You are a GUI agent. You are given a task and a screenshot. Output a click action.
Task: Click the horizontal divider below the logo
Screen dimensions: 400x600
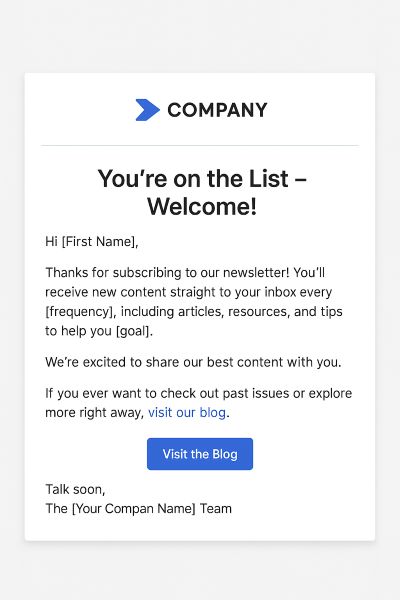pos(200,145)
